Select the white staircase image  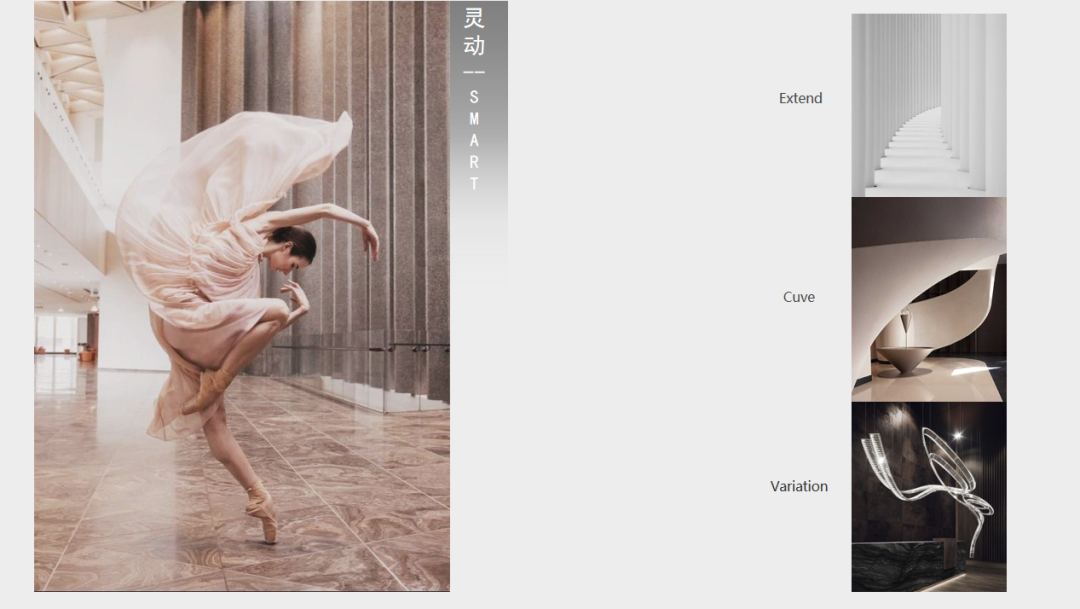point(928,105)
